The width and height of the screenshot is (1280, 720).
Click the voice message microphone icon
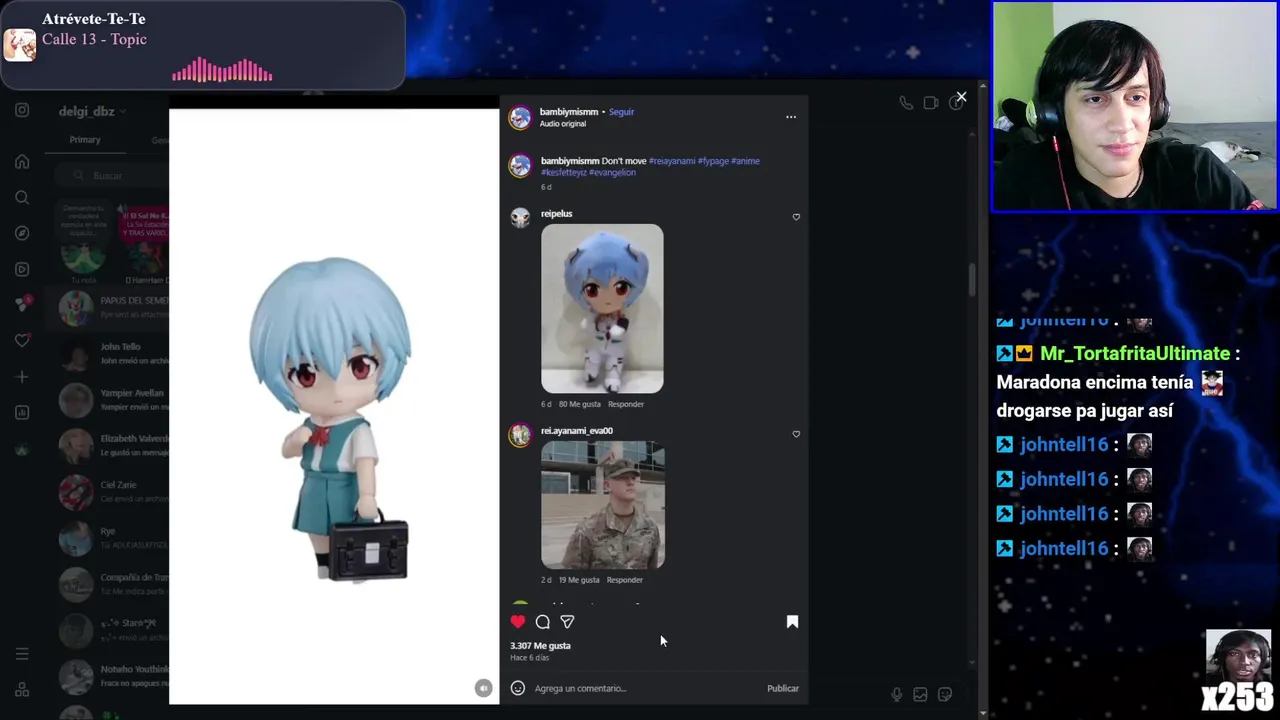(x=896, y=694)
